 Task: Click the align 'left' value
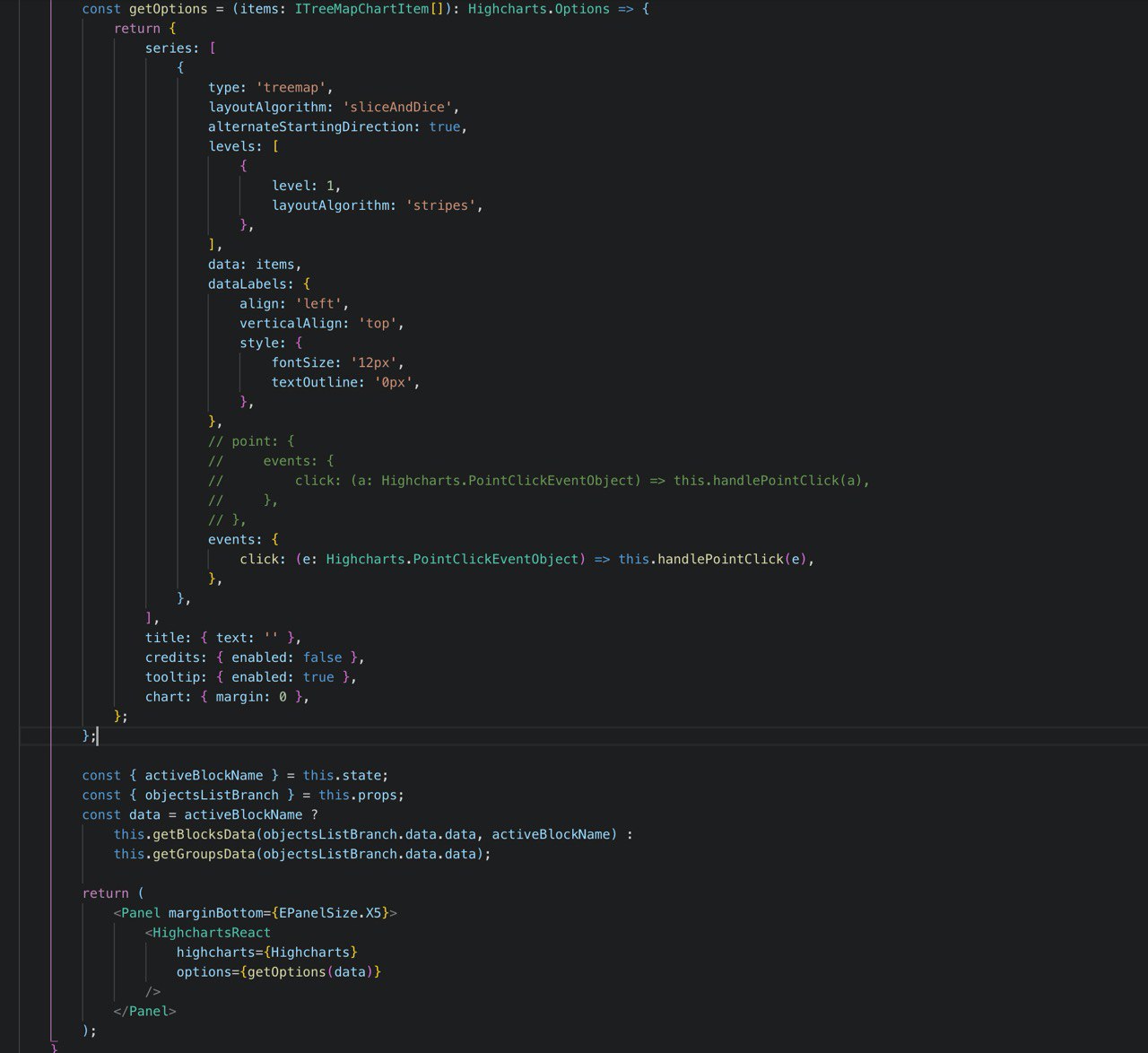tap(318, 304)
